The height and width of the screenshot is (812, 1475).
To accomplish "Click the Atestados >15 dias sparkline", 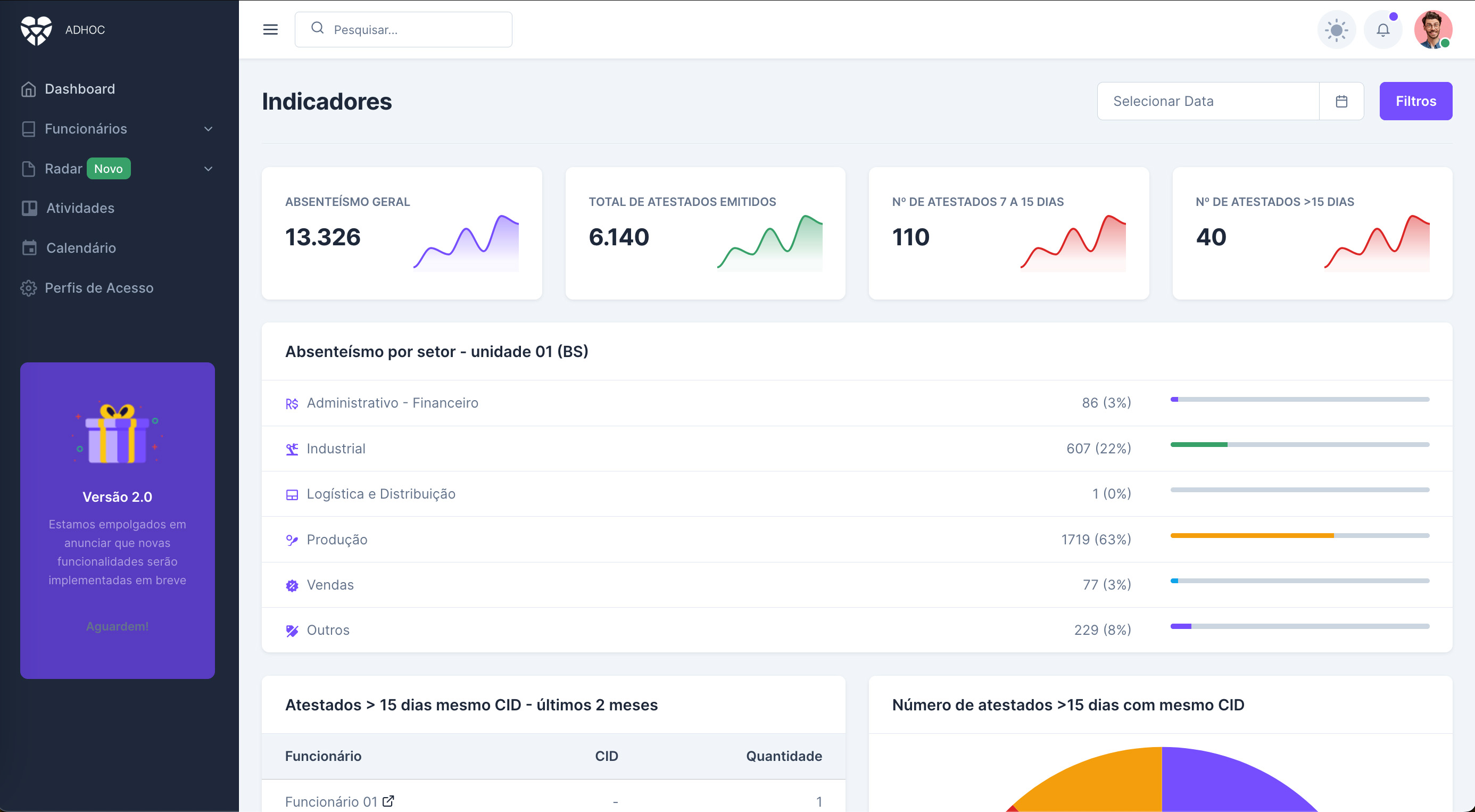I will 1377,243.
